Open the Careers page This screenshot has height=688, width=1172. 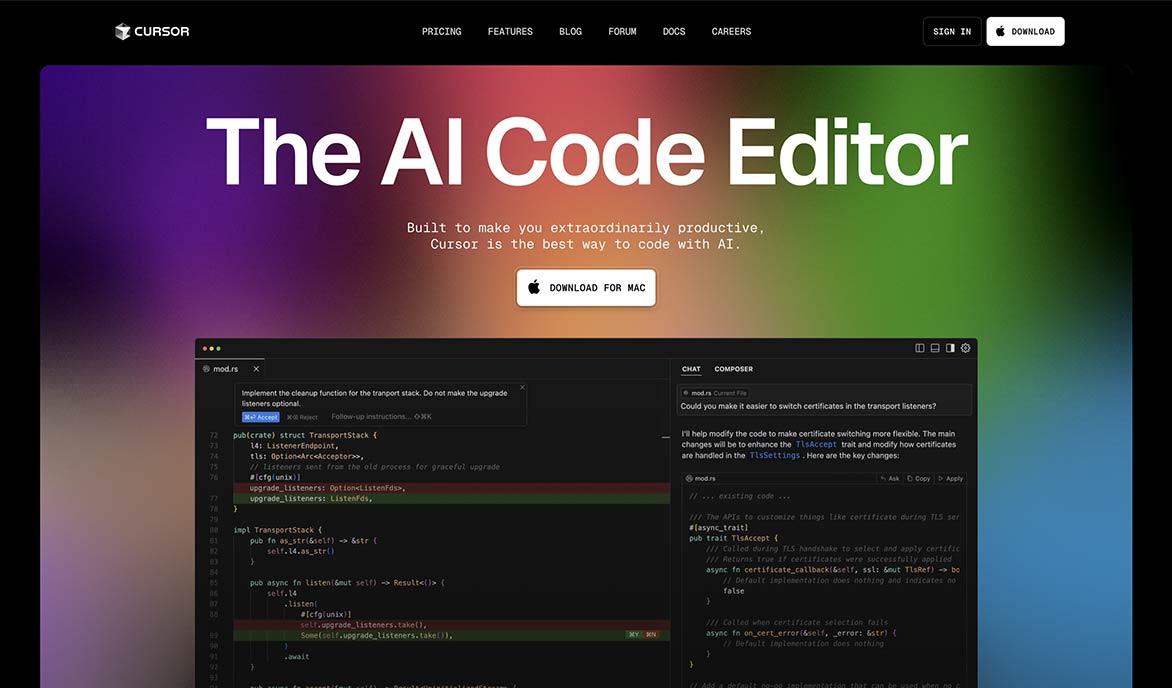point(731,31)
